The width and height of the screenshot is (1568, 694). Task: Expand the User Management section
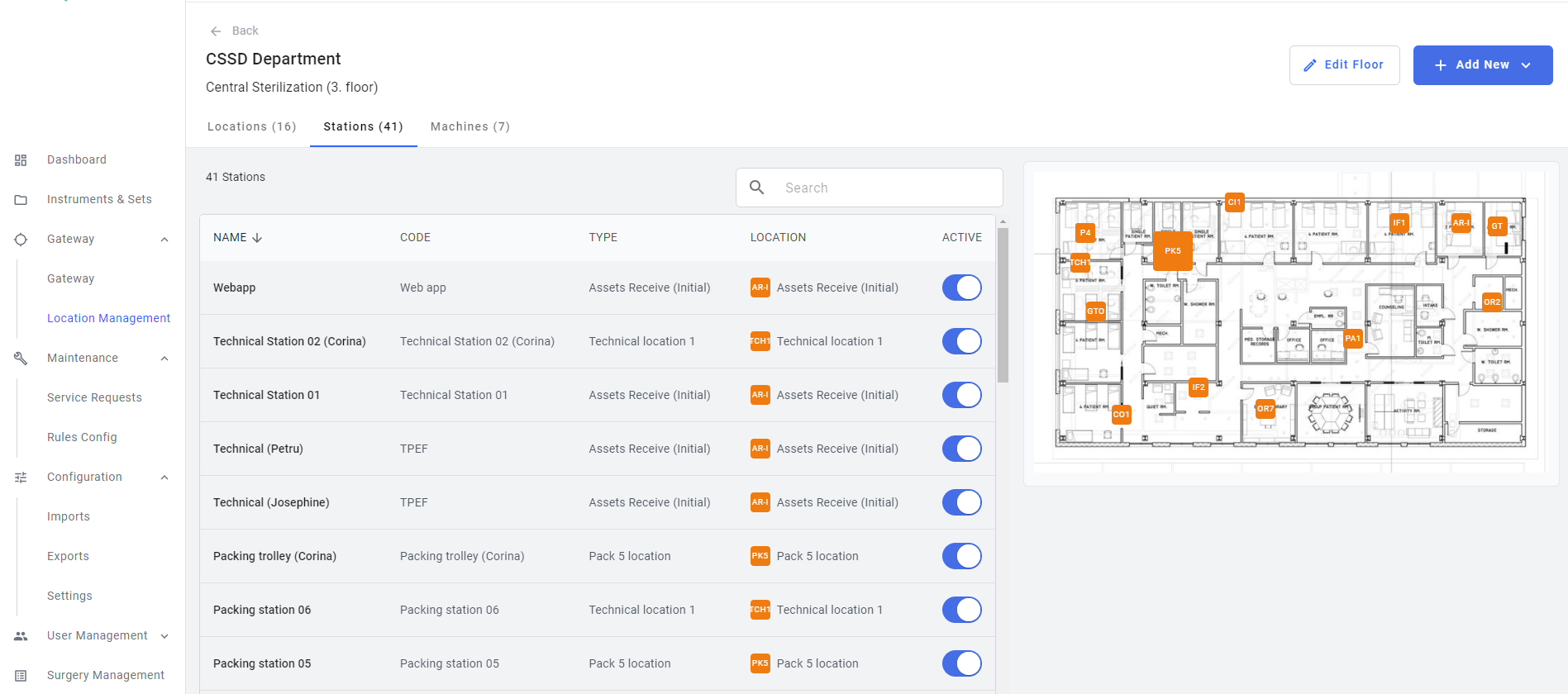(x=164, y=636)
